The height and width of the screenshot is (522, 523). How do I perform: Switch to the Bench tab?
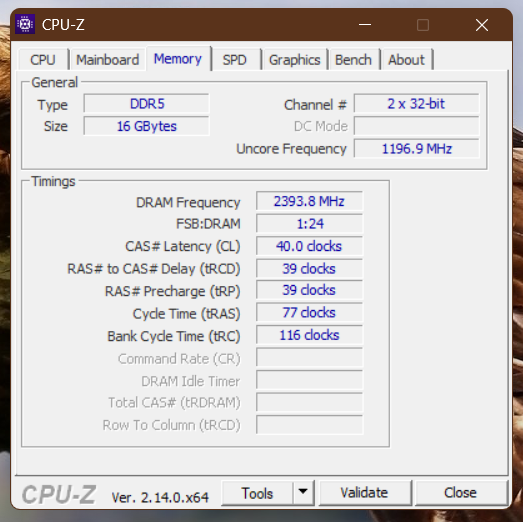[x=353, y=60]
